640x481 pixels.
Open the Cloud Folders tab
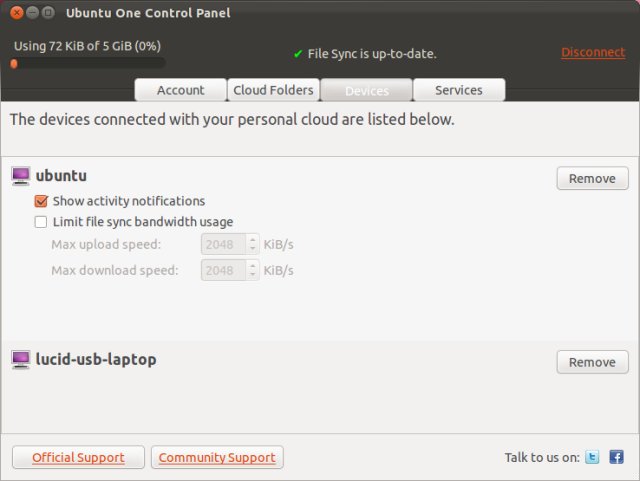[273, 90]
